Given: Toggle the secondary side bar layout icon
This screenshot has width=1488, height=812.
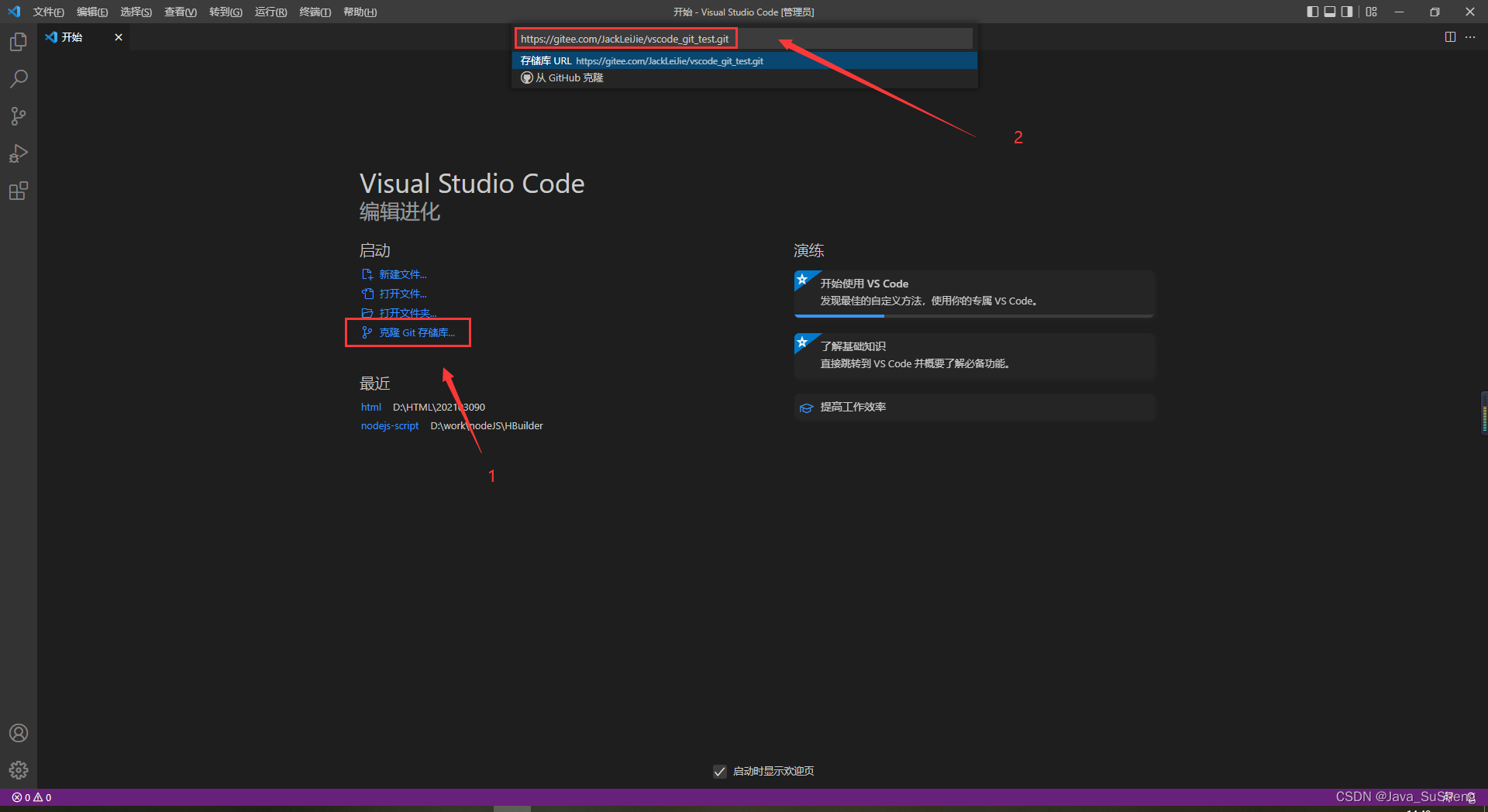Looking at the screenshot, I should (1347, 12).
